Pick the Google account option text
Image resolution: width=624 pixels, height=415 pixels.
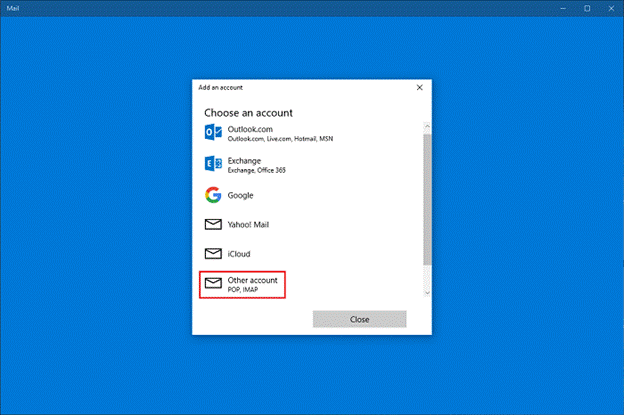point(241,195)
